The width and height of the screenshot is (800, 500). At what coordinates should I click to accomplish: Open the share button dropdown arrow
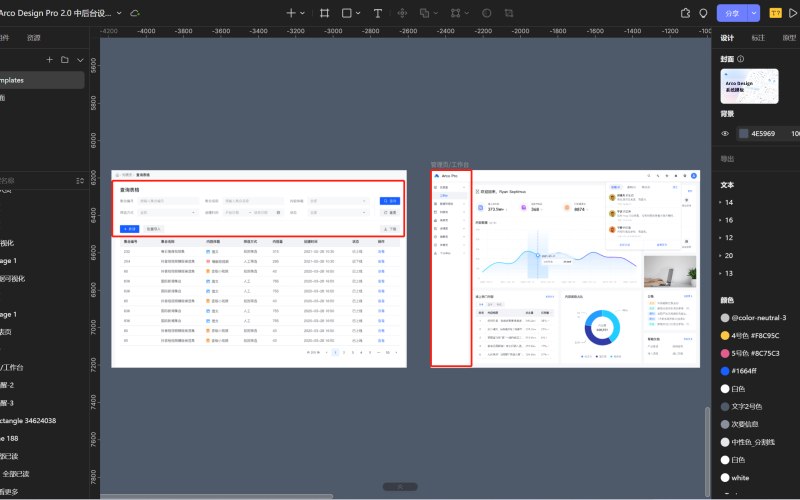click(x=754, y=13)
